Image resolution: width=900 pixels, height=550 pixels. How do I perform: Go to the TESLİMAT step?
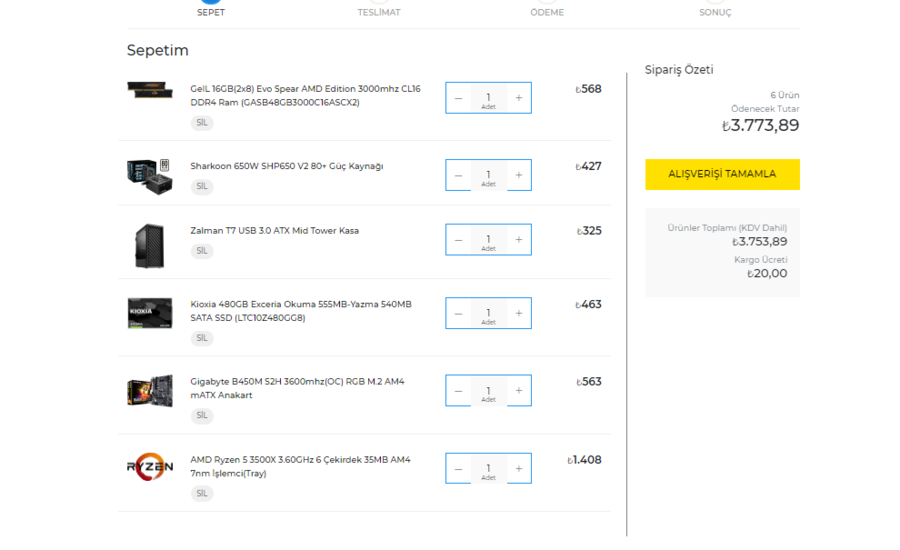pos(379,12)
